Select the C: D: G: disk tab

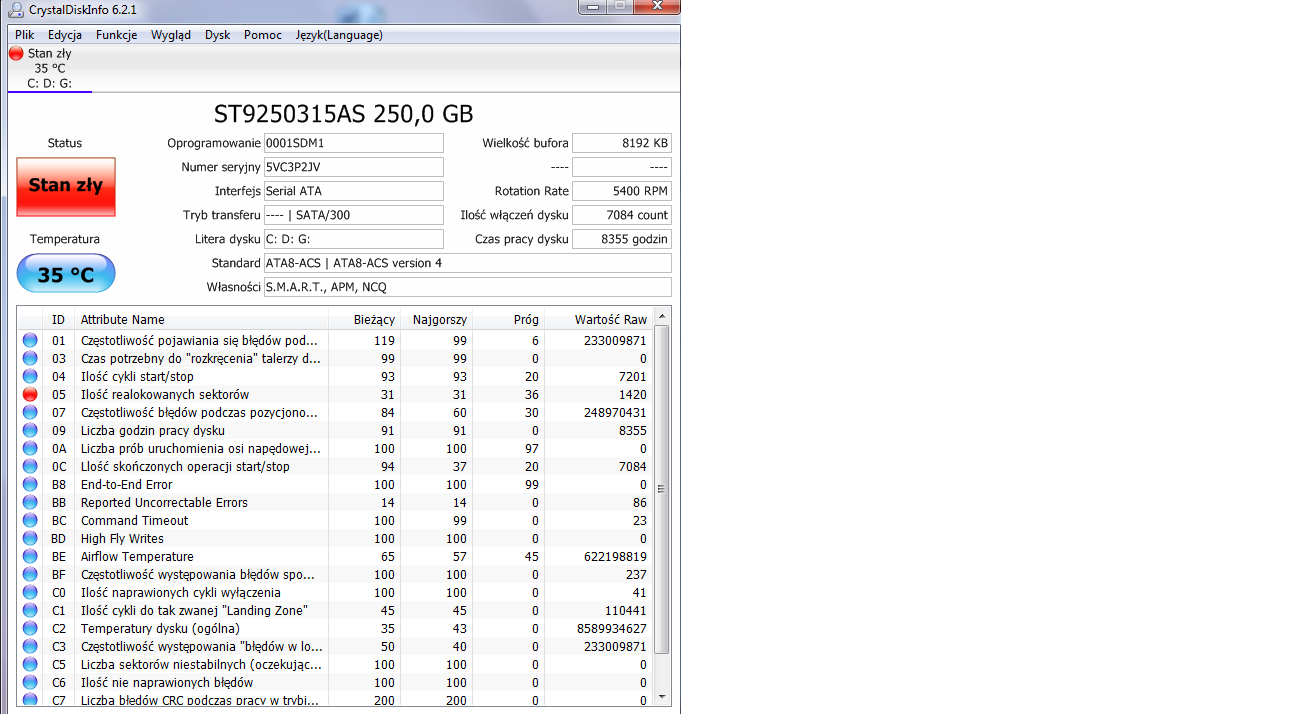[x=49, y=68]
